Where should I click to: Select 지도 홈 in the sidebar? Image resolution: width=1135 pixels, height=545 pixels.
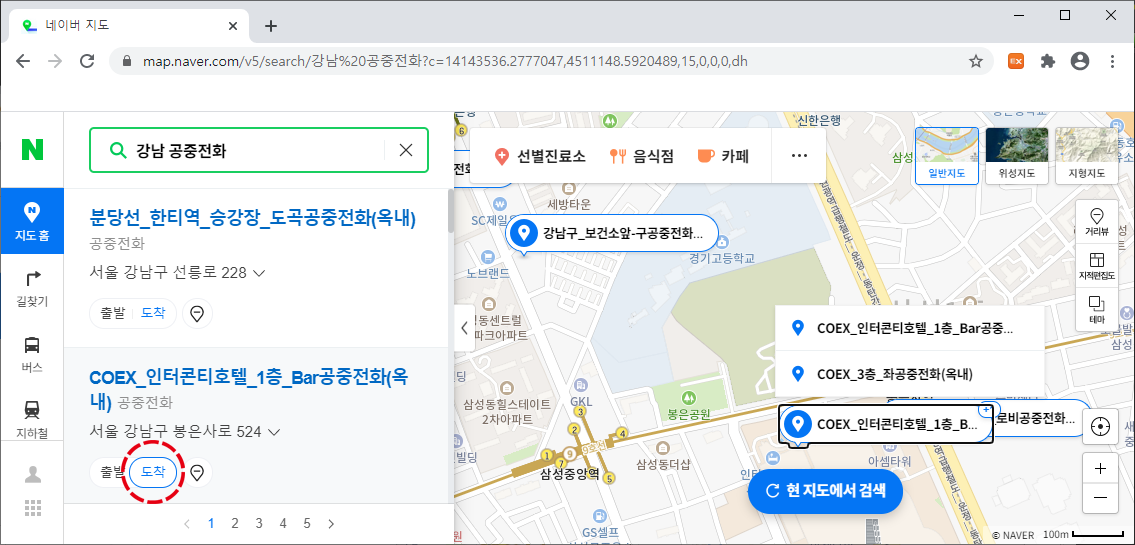tap(32, 221)
